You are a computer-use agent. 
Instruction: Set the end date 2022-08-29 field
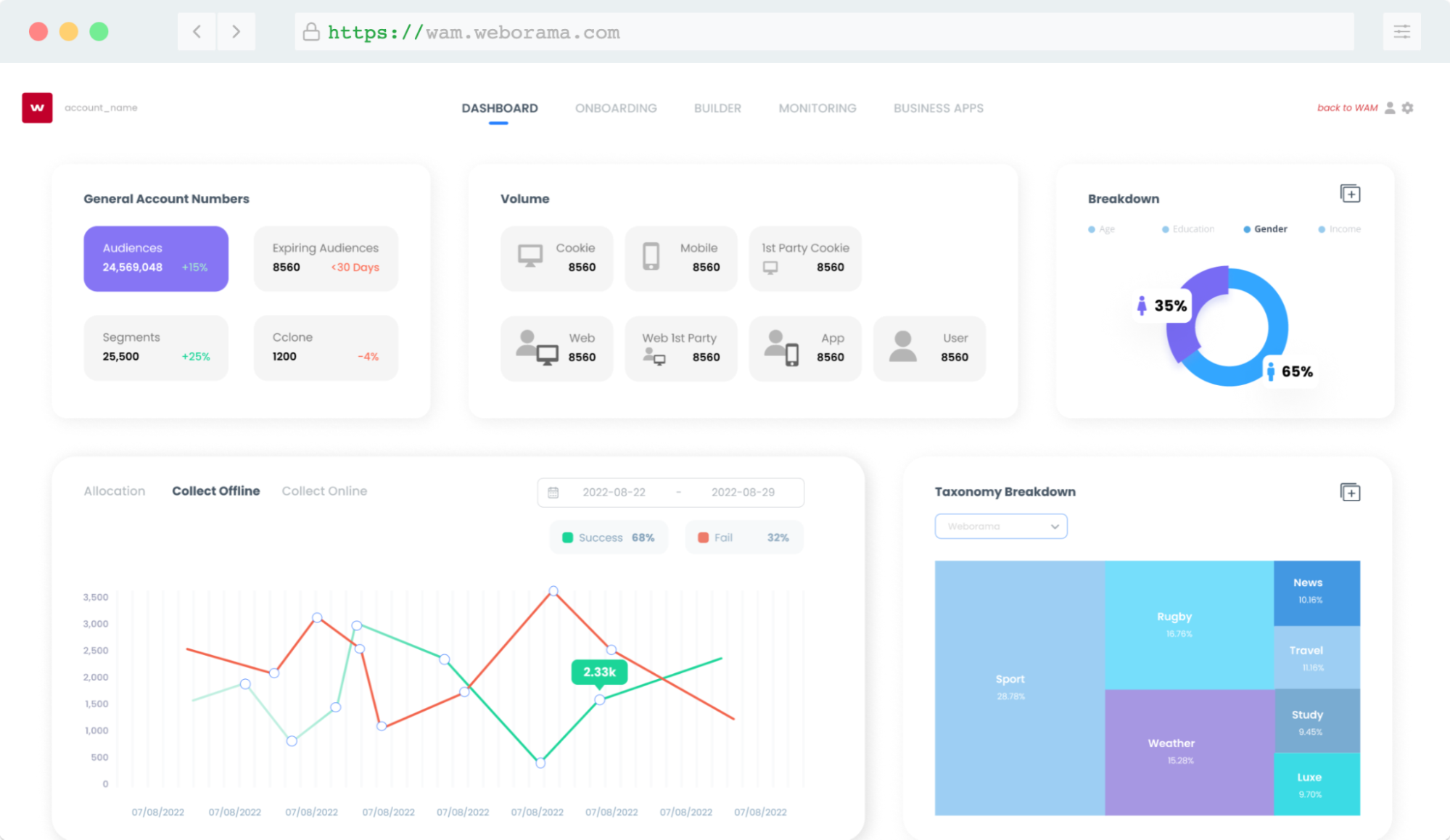click(x=743, y=493)
